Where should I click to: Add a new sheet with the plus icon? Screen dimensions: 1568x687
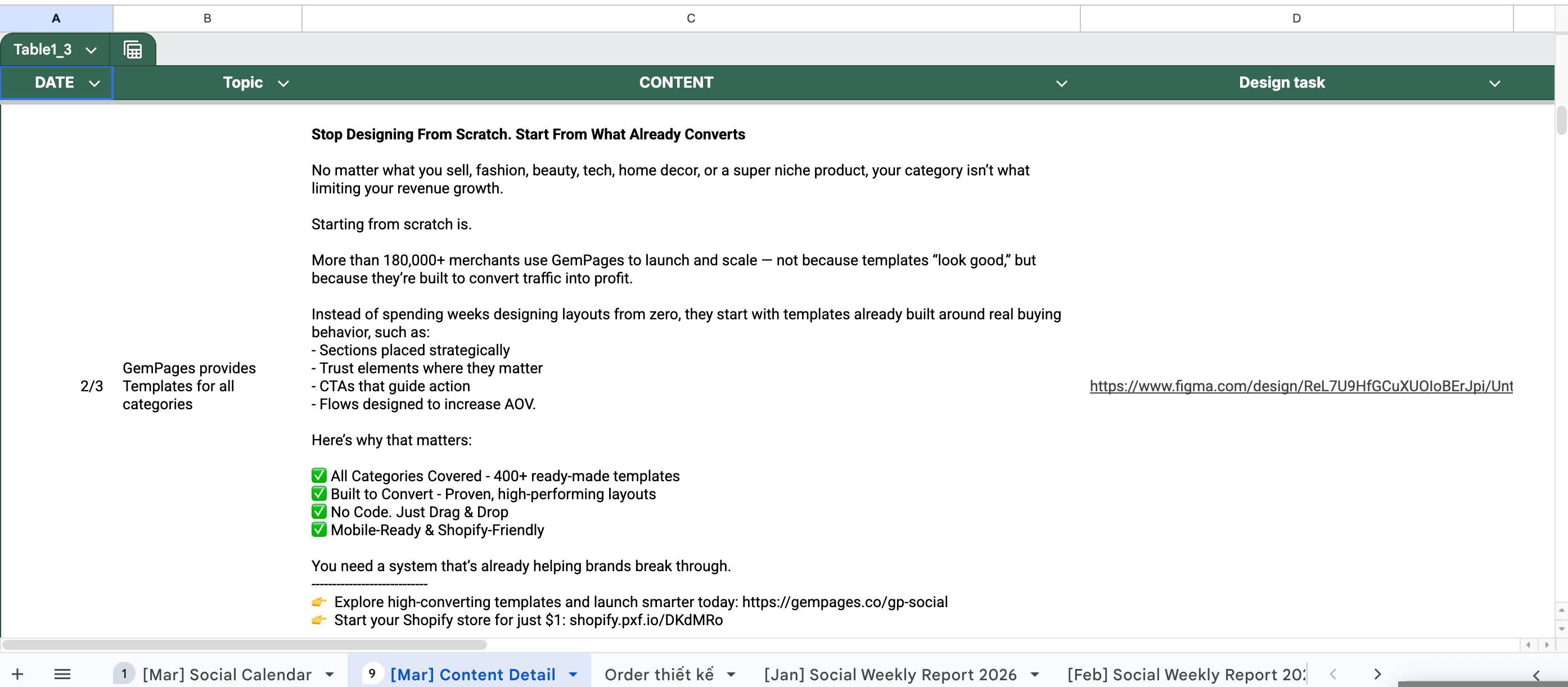click(17, 674)
